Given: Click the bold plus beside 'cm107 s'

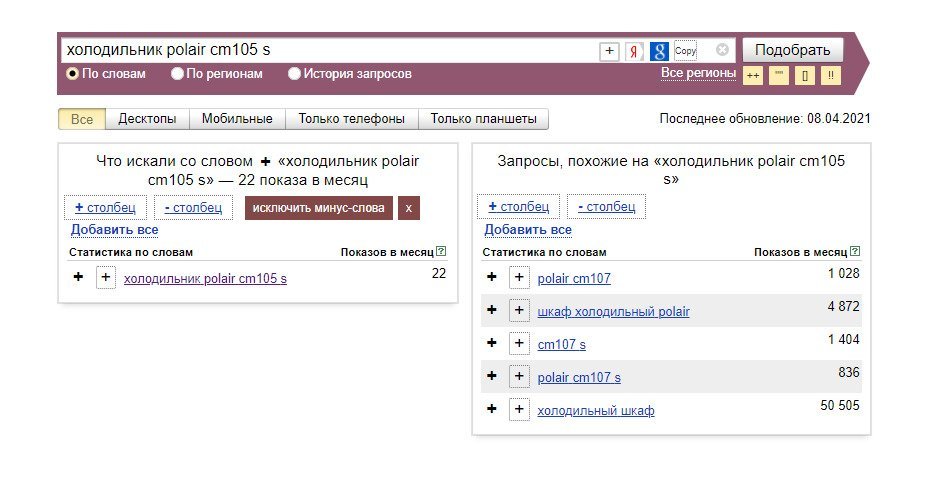Looking at the screenshot, I should [x=492, y=343].
